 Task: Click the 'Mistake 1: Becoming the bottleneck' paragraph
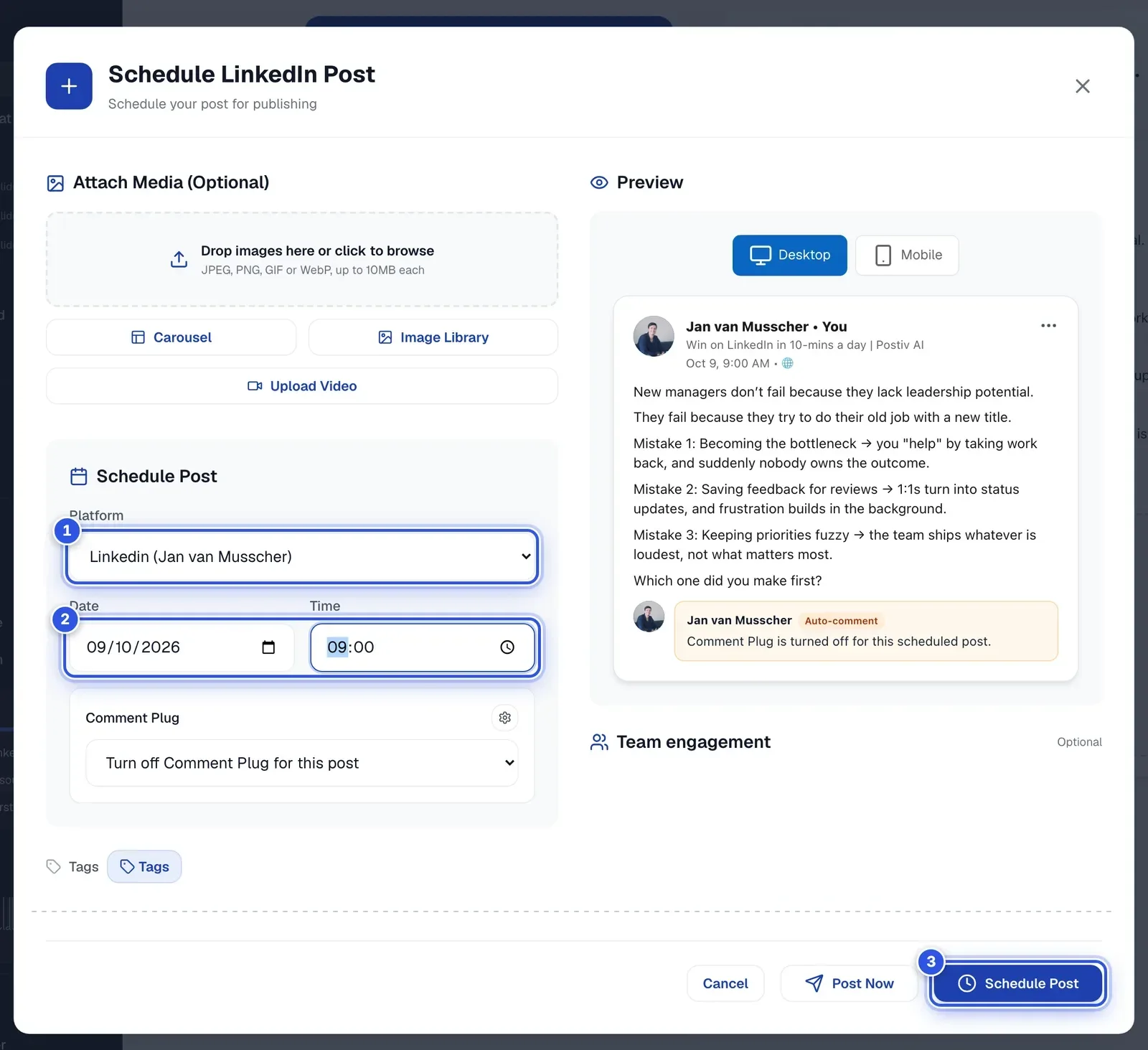click(x=835, y=454)
